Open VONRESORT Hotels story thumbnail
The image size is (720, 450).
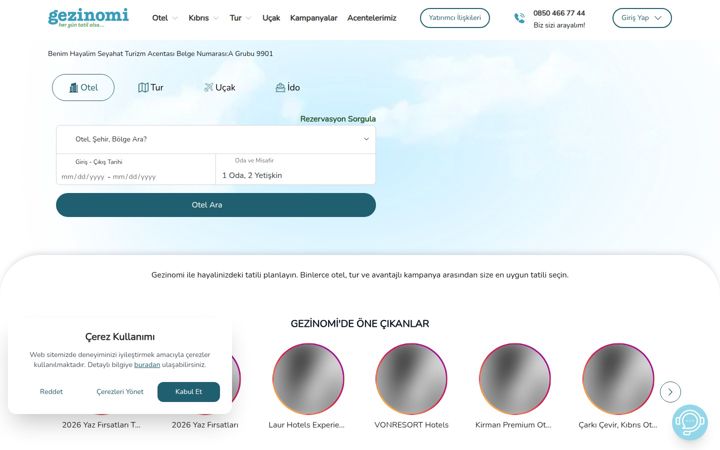click(411, 379)
